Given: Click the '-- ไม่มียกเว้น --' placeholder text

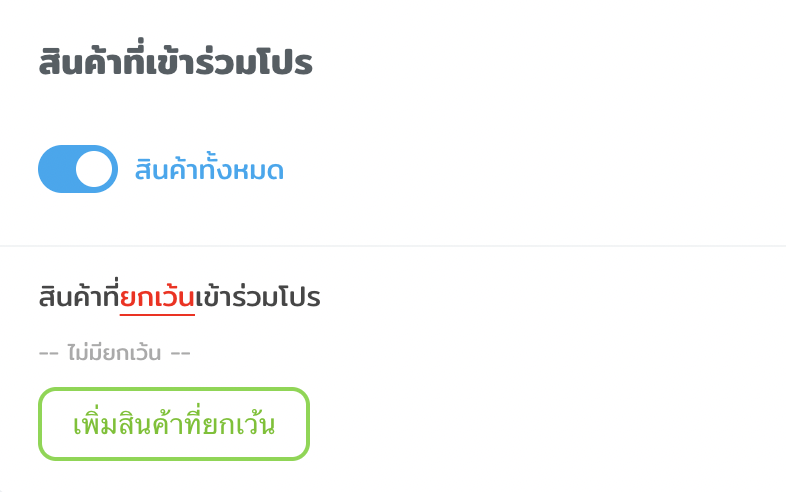Looking at the screenshot, I should click(114, 353).
